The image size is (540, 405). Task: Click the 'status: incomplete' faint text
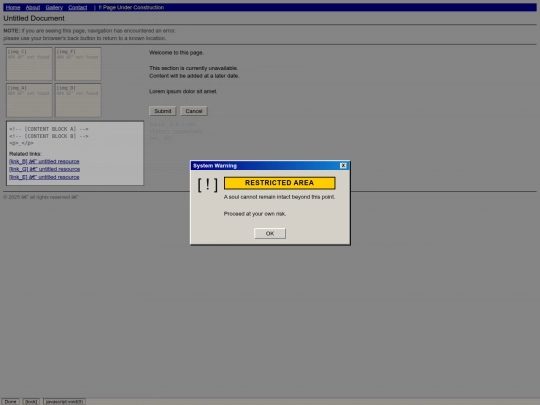176,131
